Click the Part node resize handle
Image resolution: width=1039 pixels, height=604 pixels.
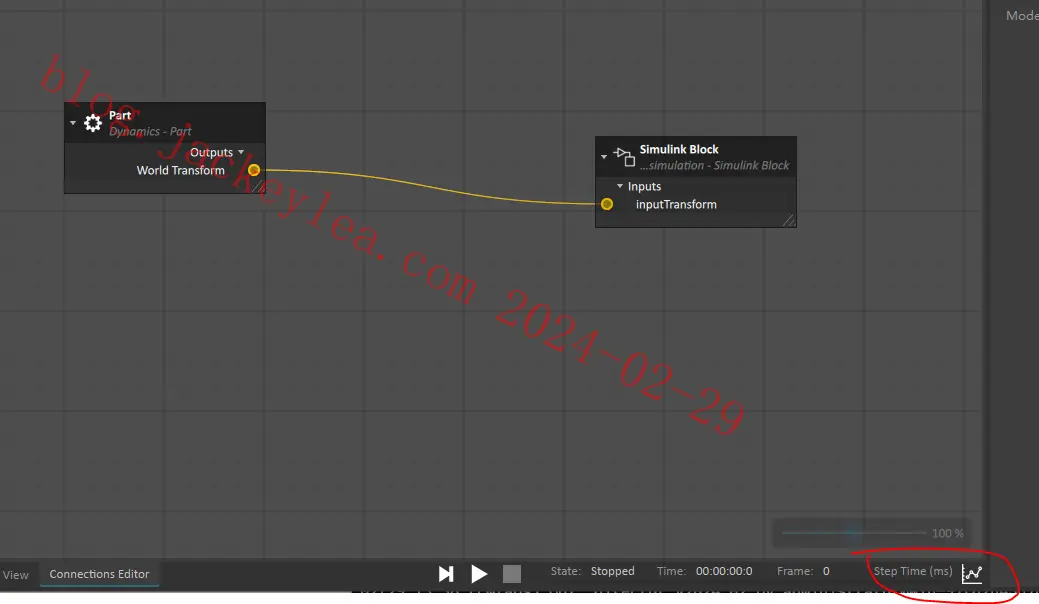tap(259, 187)
